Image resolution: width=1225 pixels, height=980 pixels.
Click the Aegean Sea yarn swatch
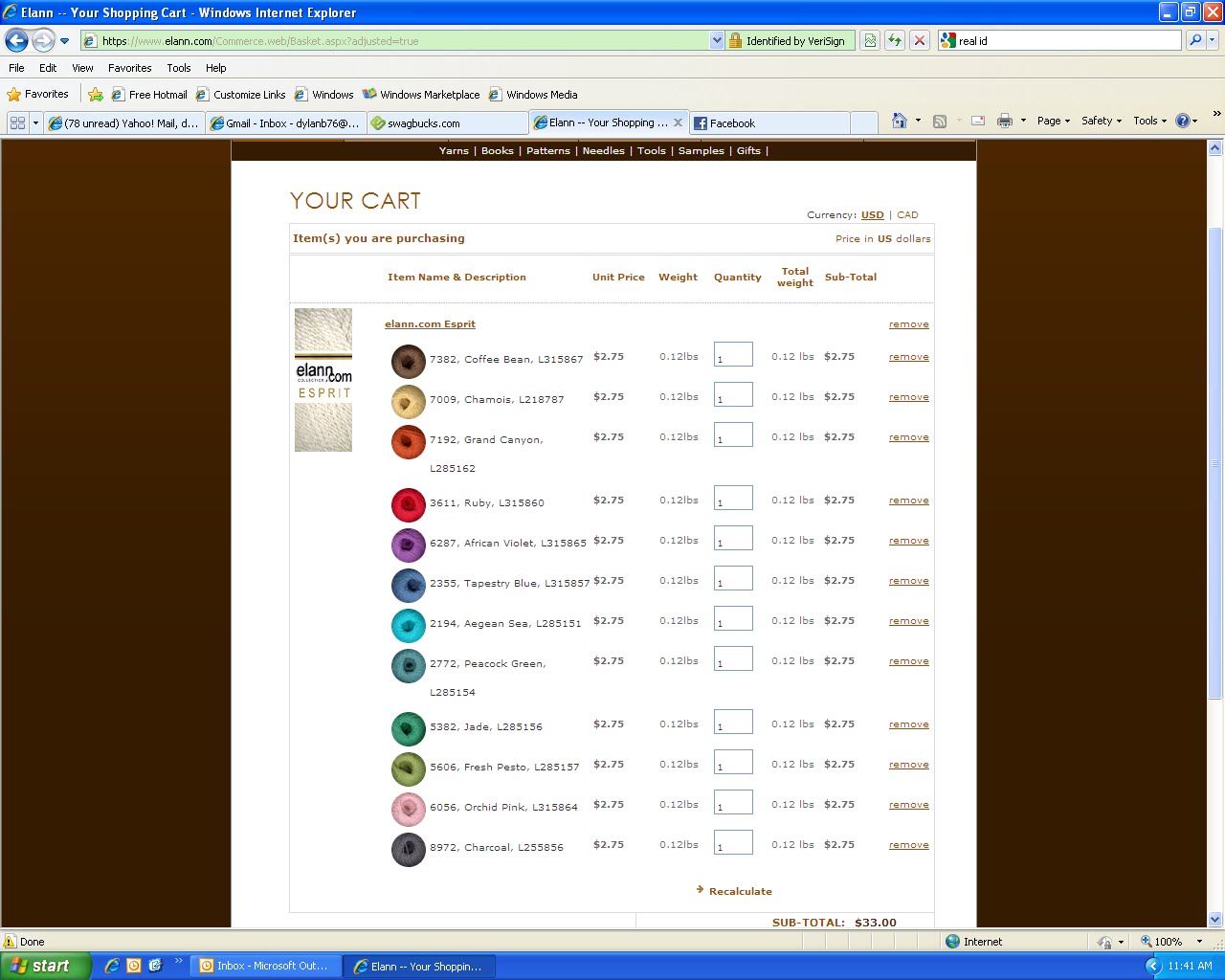[x=409, y=626]
